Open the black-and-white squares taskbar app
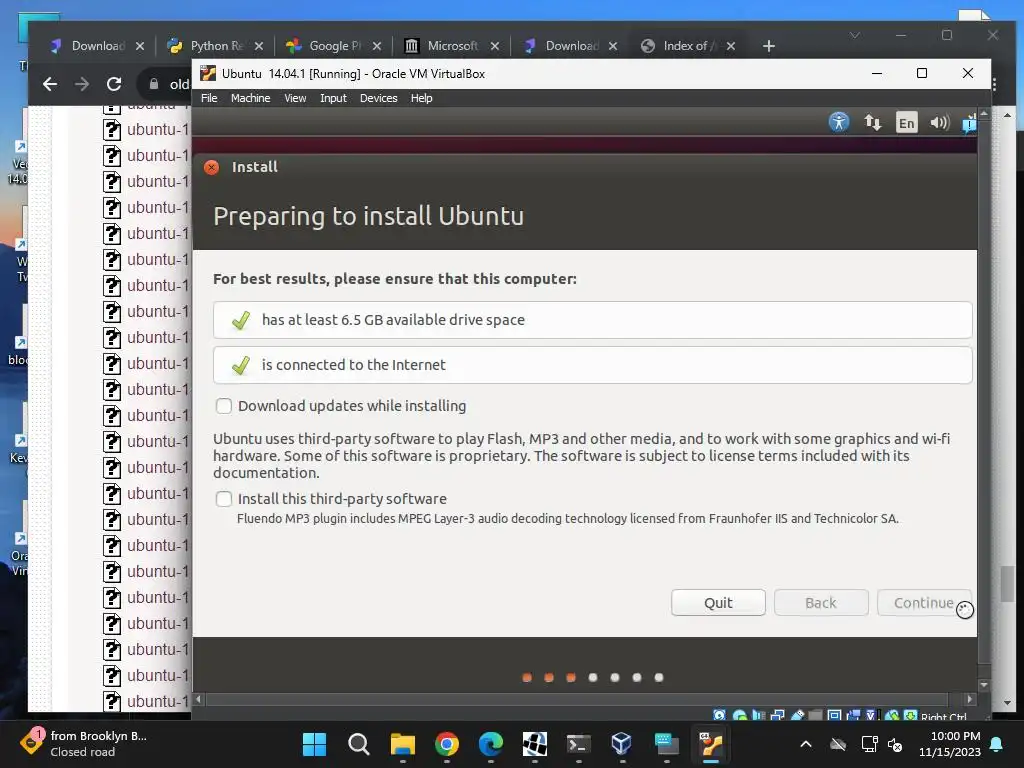 [x=535, y=744]
